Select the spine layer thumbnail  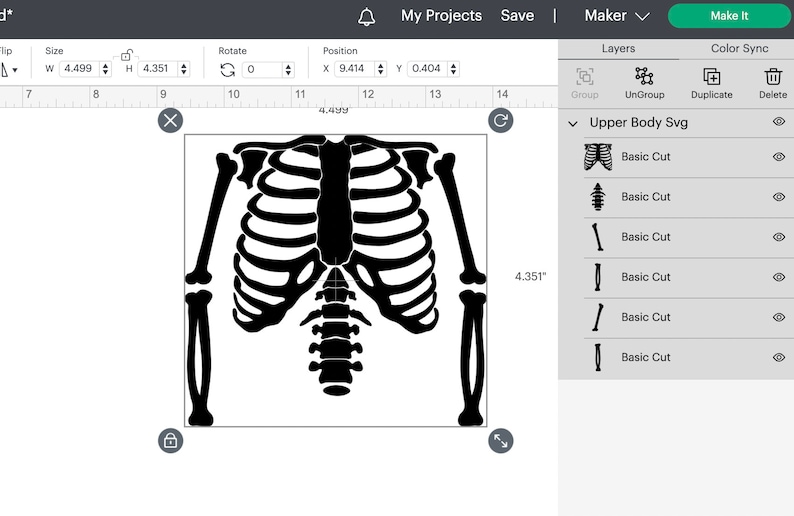pyautogui.click(x=598, y=197)
